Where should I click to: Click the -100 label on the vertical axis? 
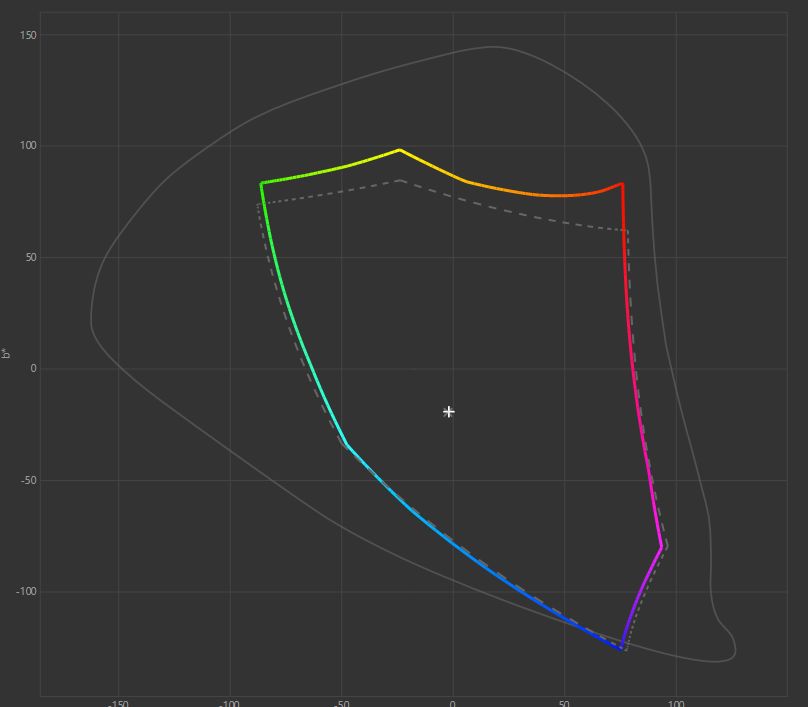click(25, 592)
